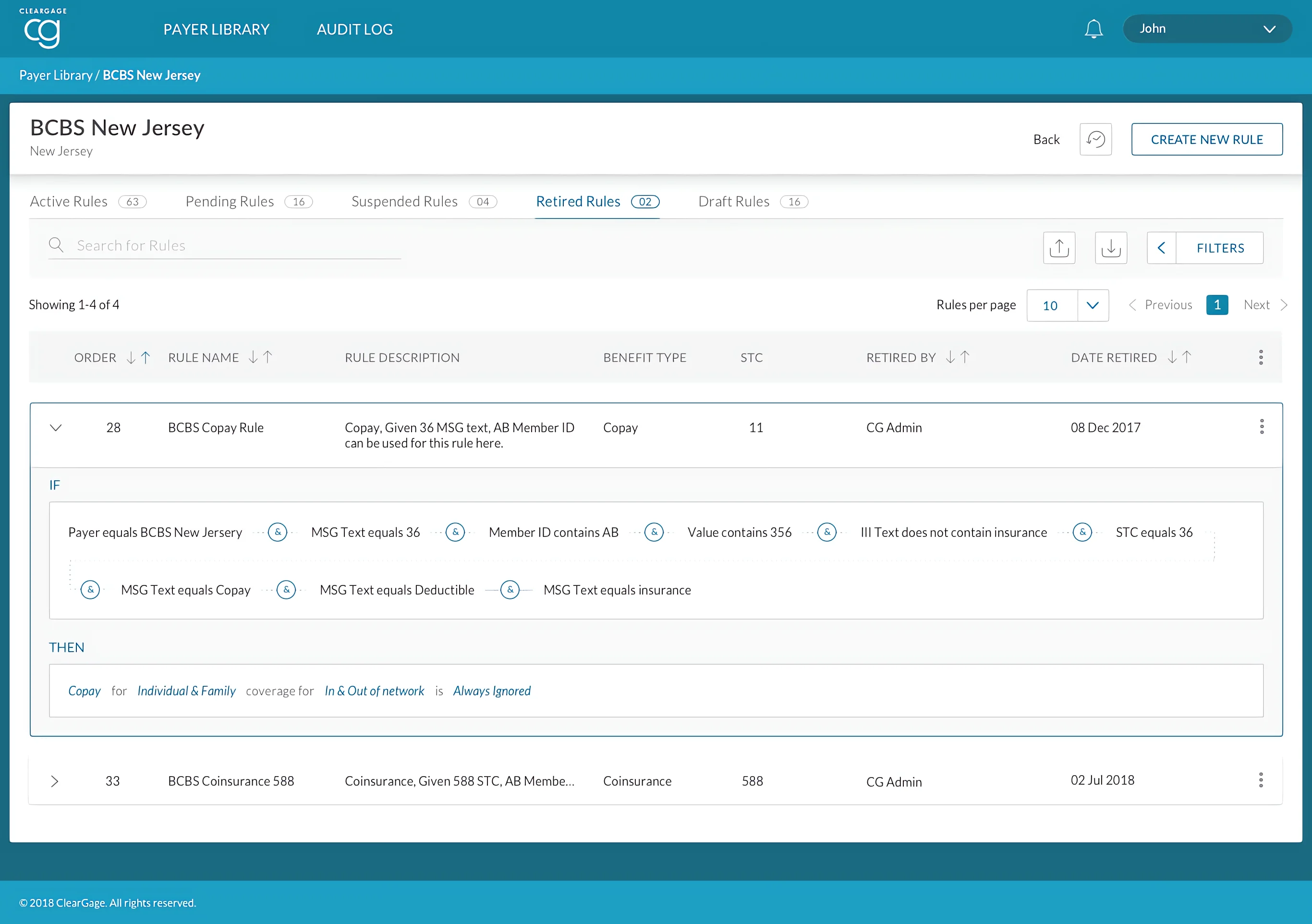Expand the BCBS Coinsurance 588 row
Image resolution: width=1312 pixels, height=924 pixels.
(54, 781)
